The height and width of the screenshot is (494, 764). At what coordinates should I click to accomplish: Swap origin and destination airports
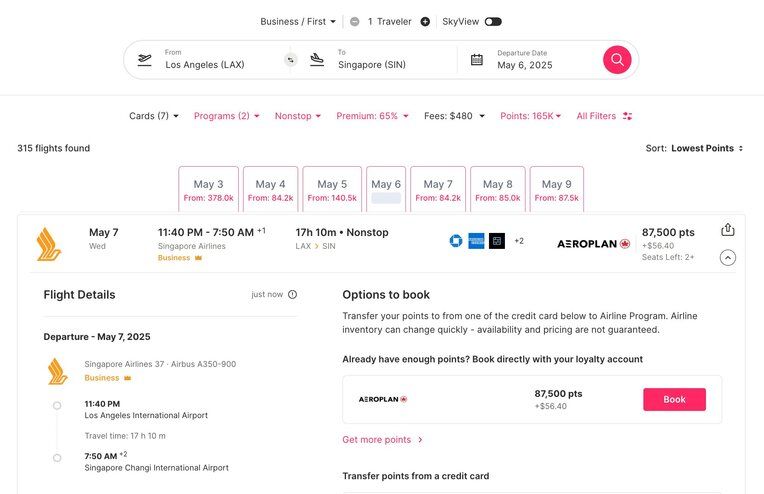point(291,60)
